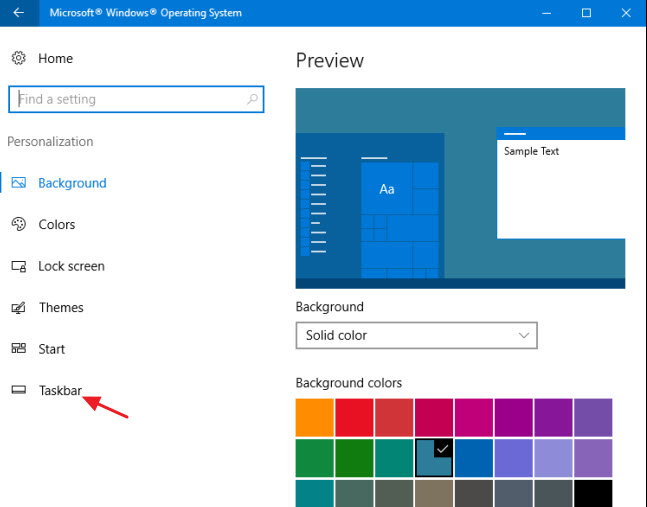Minimize the settings window
Screen dimensions: 647x507
coord(546,13)
